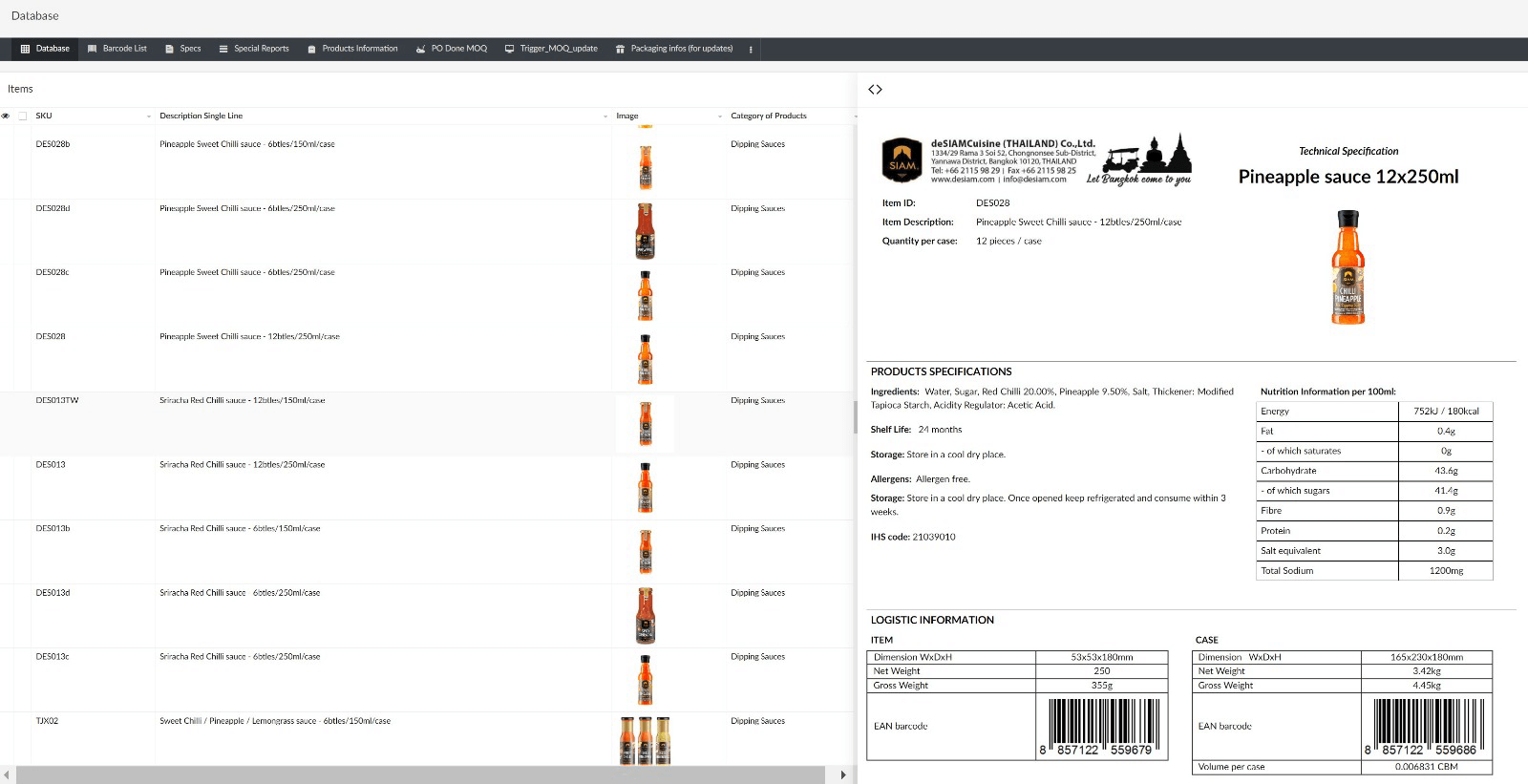Click the case EAN barcode 8857122559686
Viewport: 1528px width, 784px height.
click(1426, 728)
